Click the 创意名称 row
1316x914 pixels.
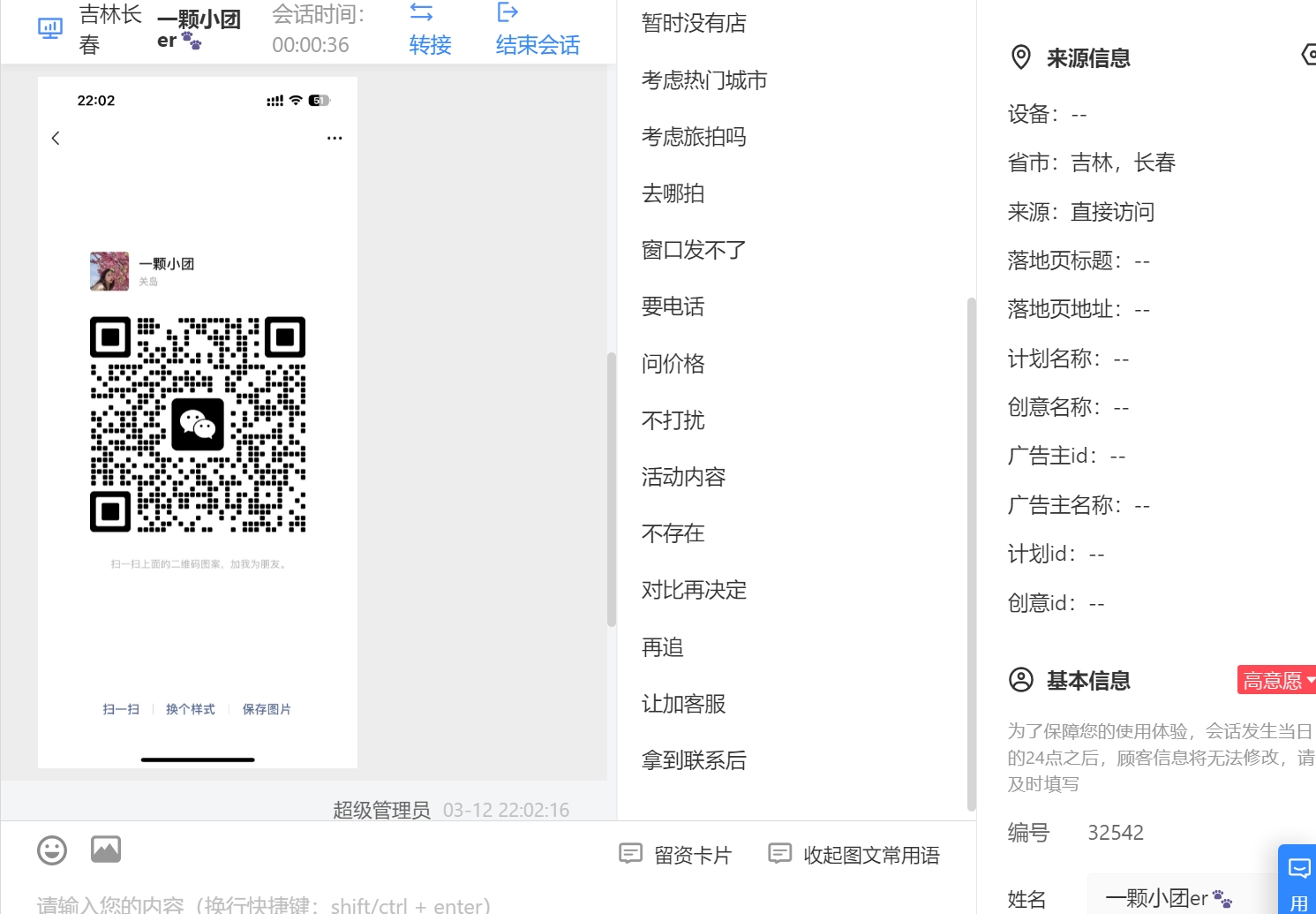pos(1068,407)
